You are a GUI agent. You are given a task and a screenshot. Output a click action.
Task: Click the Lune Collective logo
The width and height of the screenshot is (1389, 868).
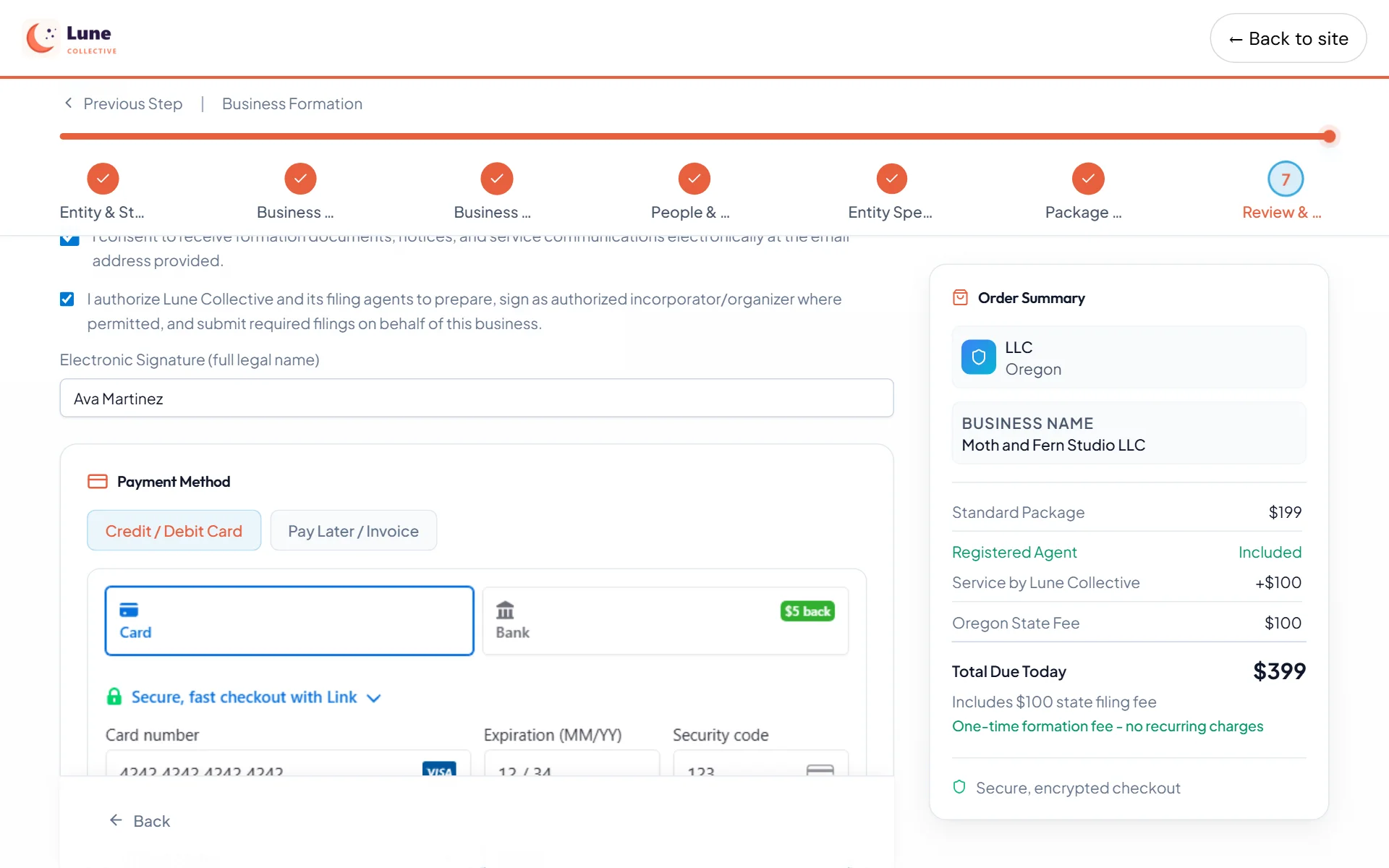click(71, 38)
